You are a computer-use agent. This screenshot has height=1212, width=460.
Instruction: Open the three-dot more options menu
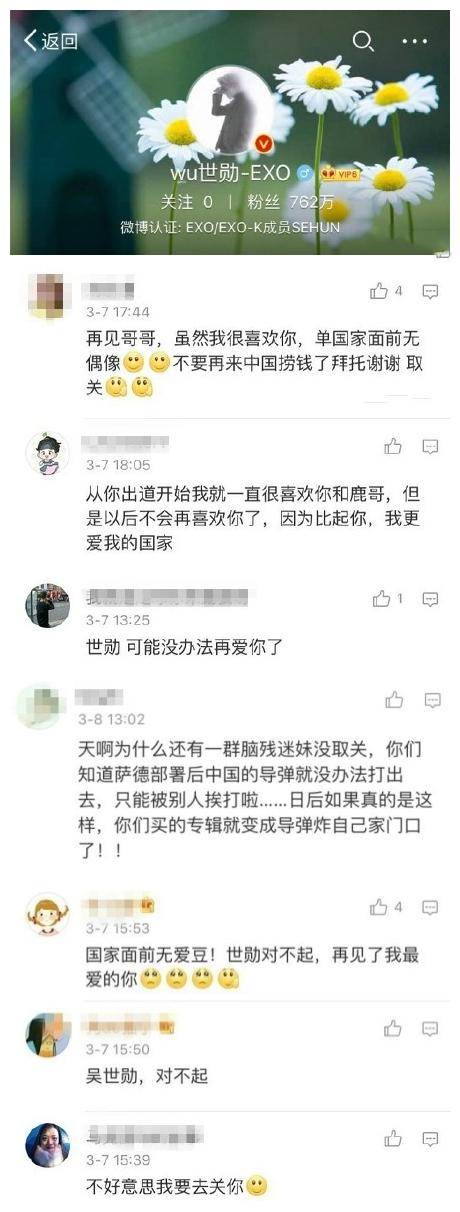414,41
